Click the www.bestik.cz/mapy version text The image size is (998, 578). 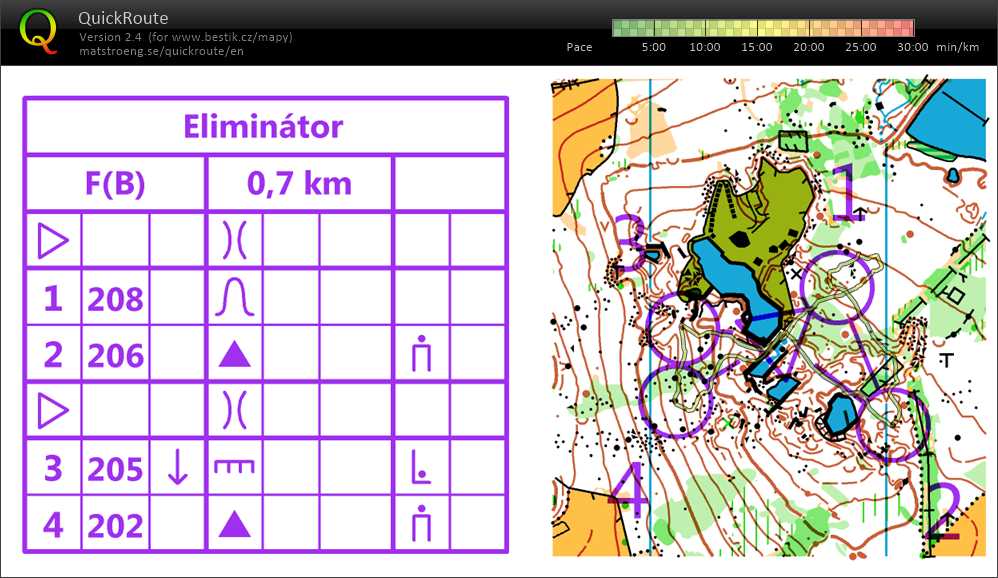185,37
